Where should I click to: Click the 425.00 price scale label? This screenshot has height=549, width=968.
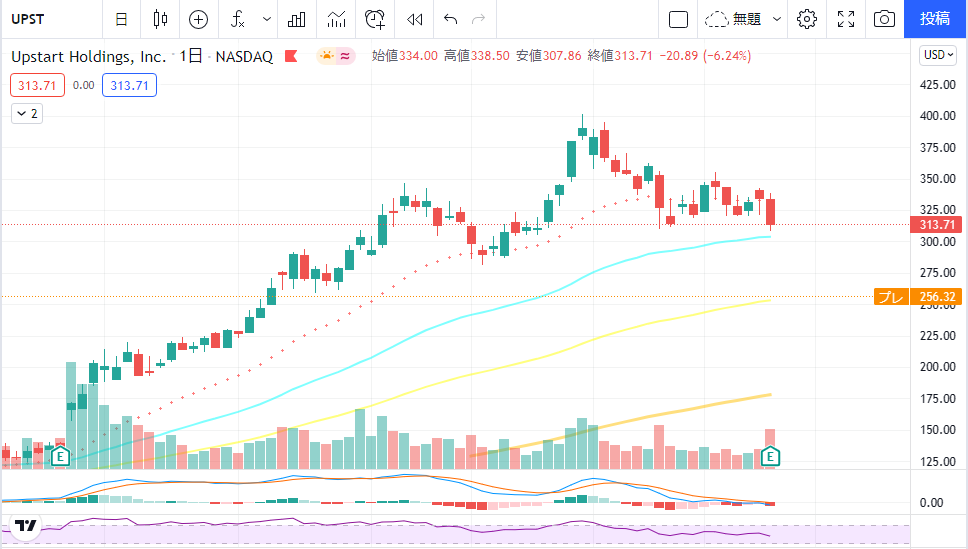(938, 85)
